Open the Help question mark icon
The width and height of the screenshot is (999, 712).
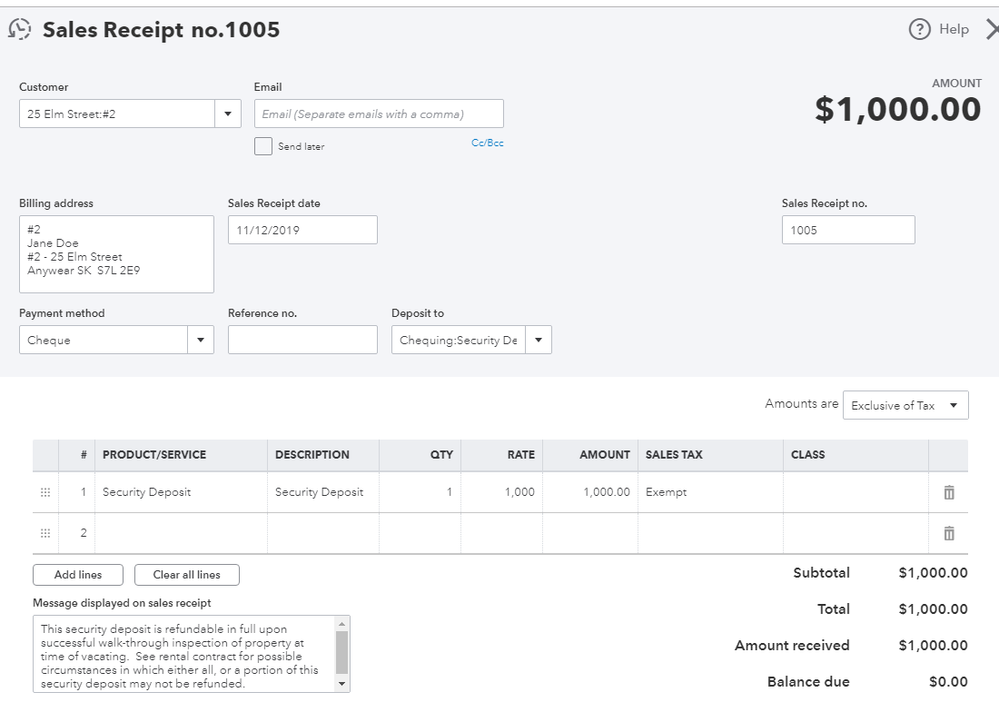click(x=919, y=30)
